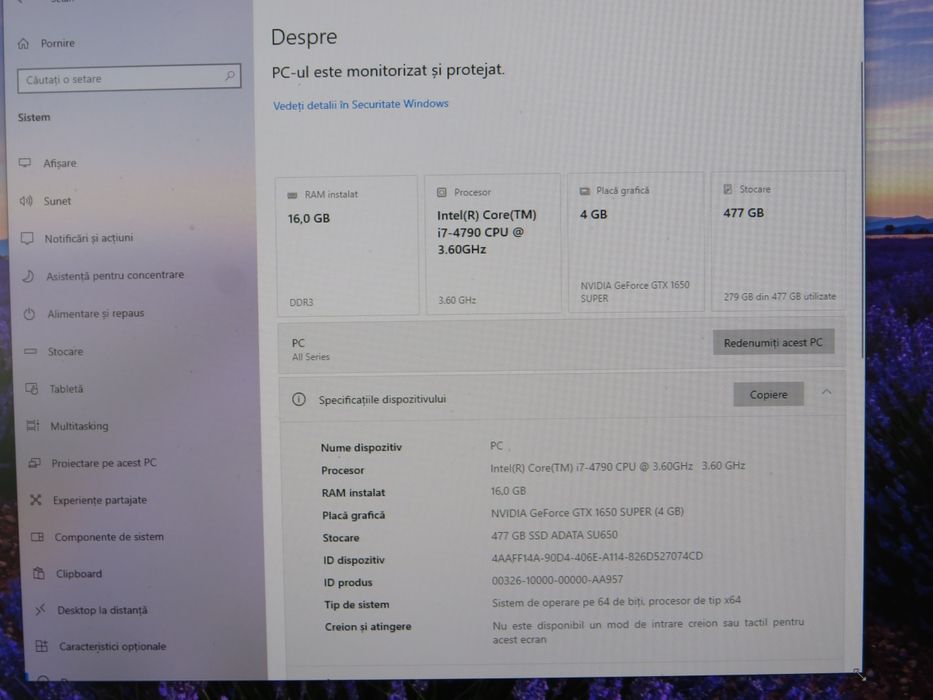Click the Caracteristici opționale icon
The height and width of the screenshot is (700, 933).
click(x=41, y=646)
